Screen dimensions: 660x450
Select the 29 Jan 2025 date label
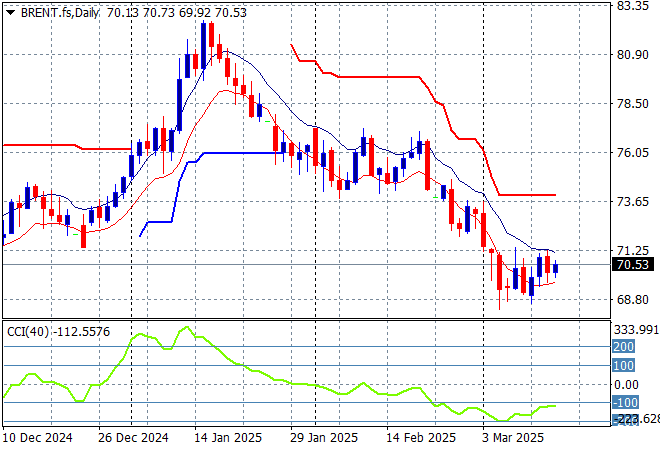324,438
